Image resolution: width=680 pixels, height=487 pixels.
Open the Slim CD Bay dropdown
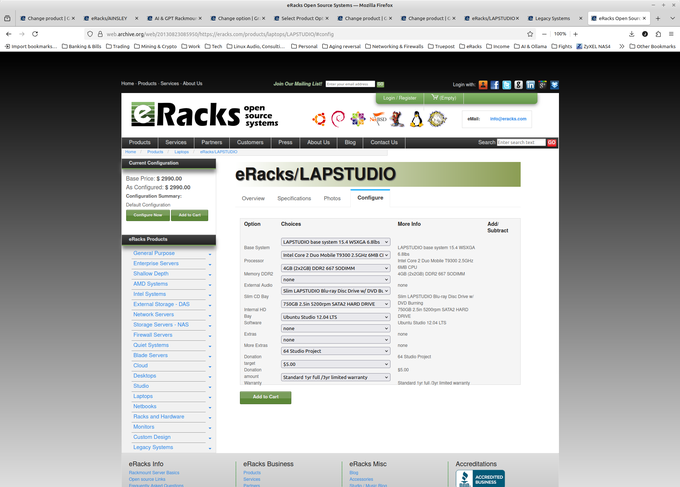tap(335, 291)
